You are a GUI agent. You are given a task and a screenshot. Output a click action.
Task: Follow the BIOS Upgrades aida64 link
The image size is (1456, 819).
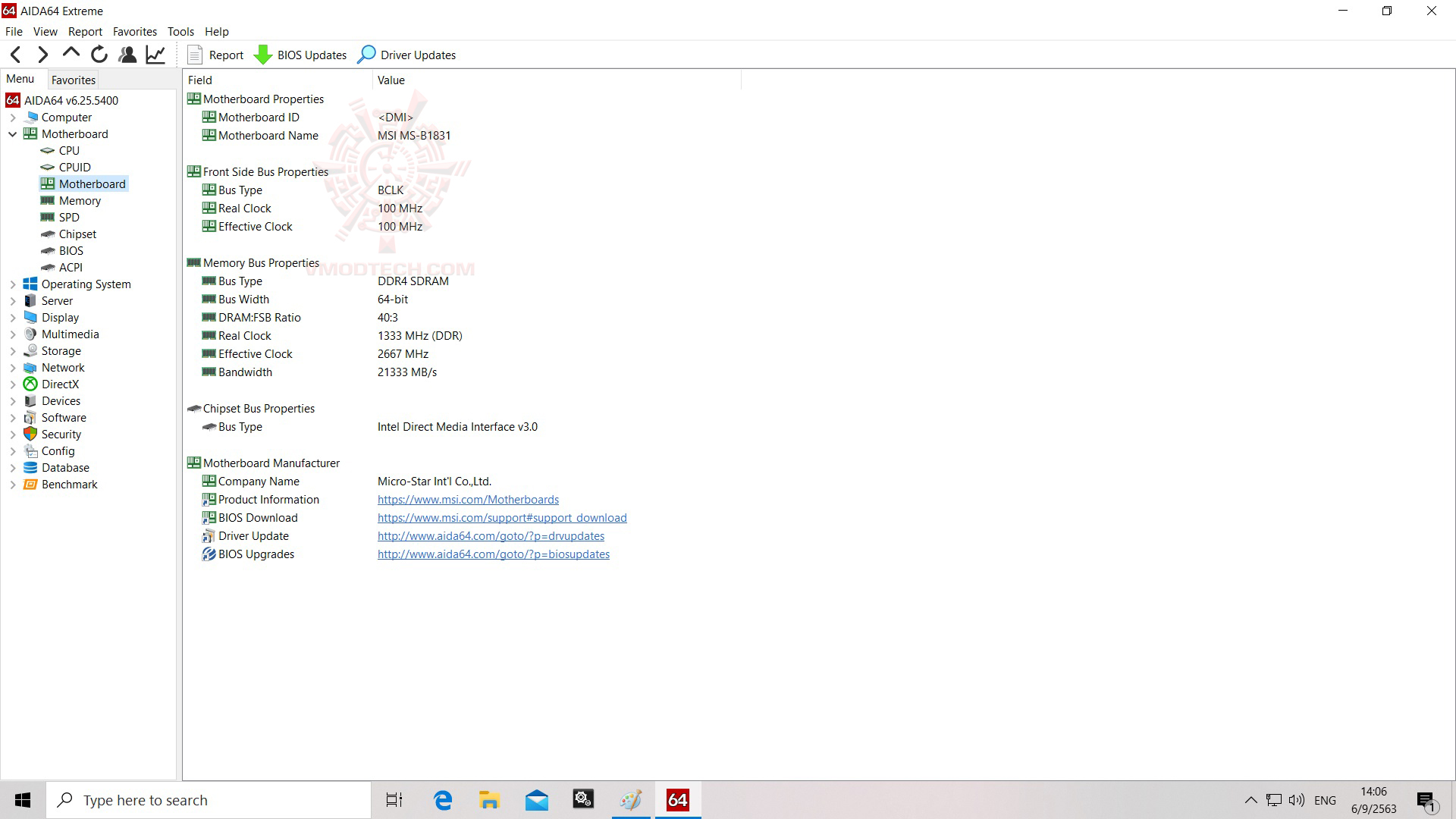click(x=493, y=554)
